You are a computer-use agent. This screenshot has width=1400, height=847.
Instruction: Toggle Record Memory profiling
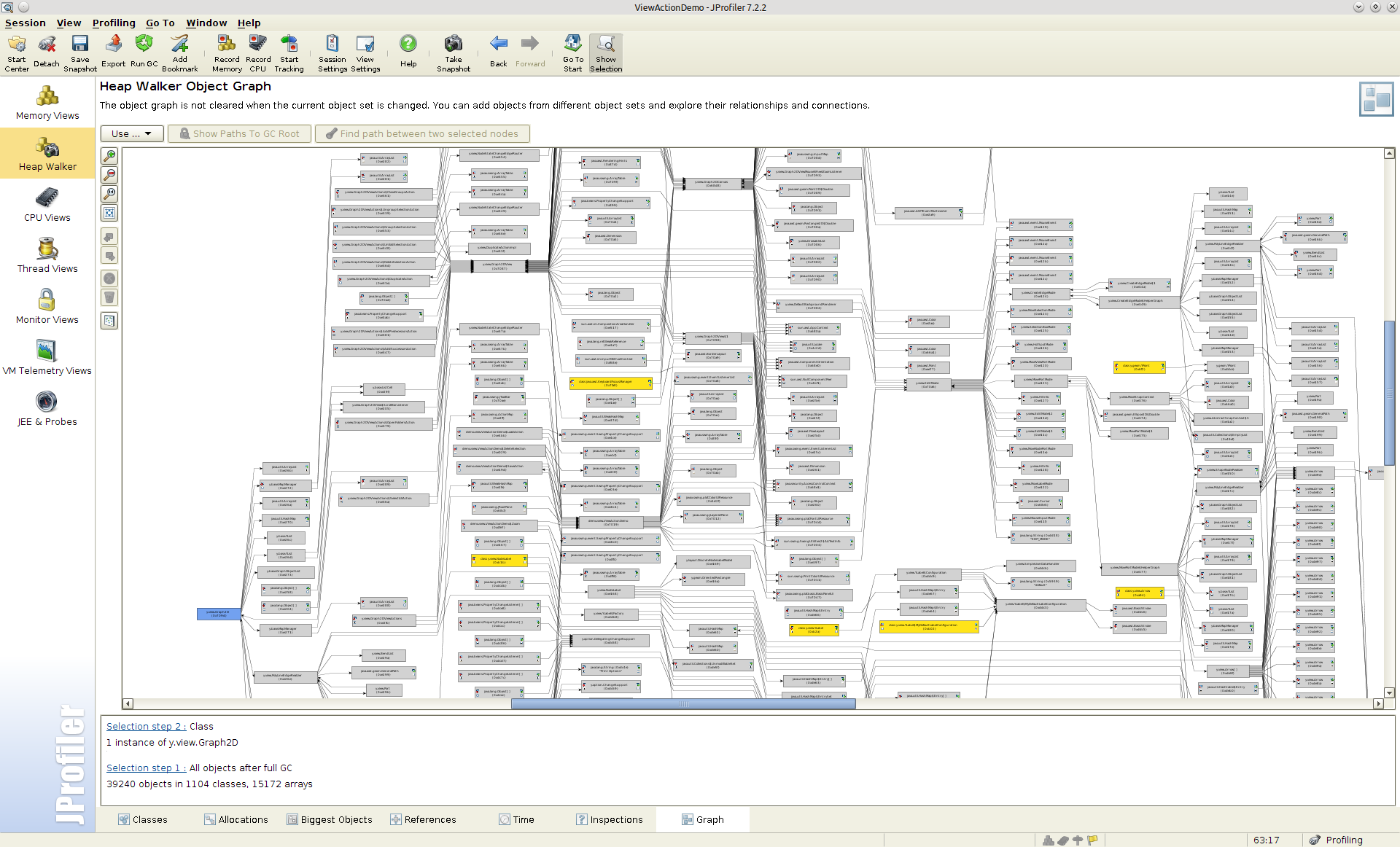tap(226, 51)
